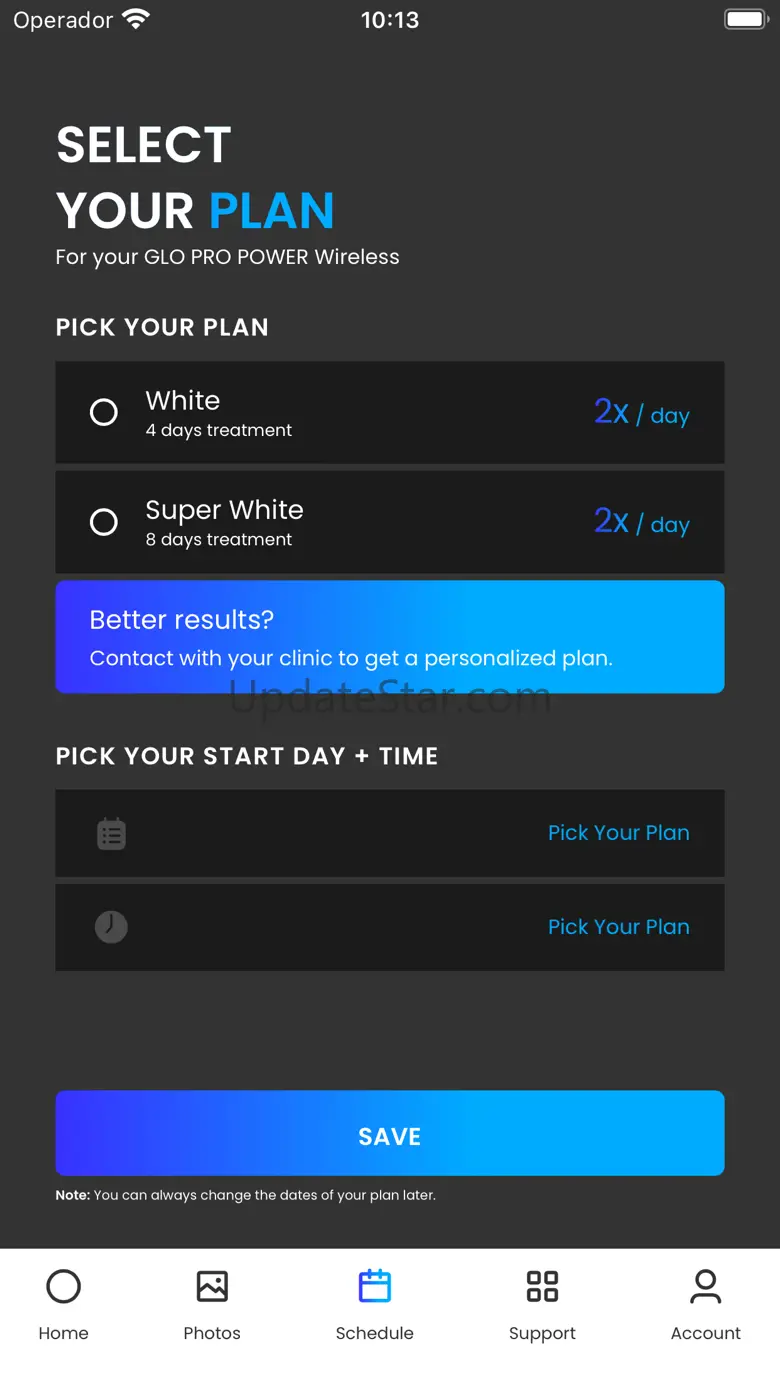
Task: Select the White plan radio button
Action: point(104,412)
